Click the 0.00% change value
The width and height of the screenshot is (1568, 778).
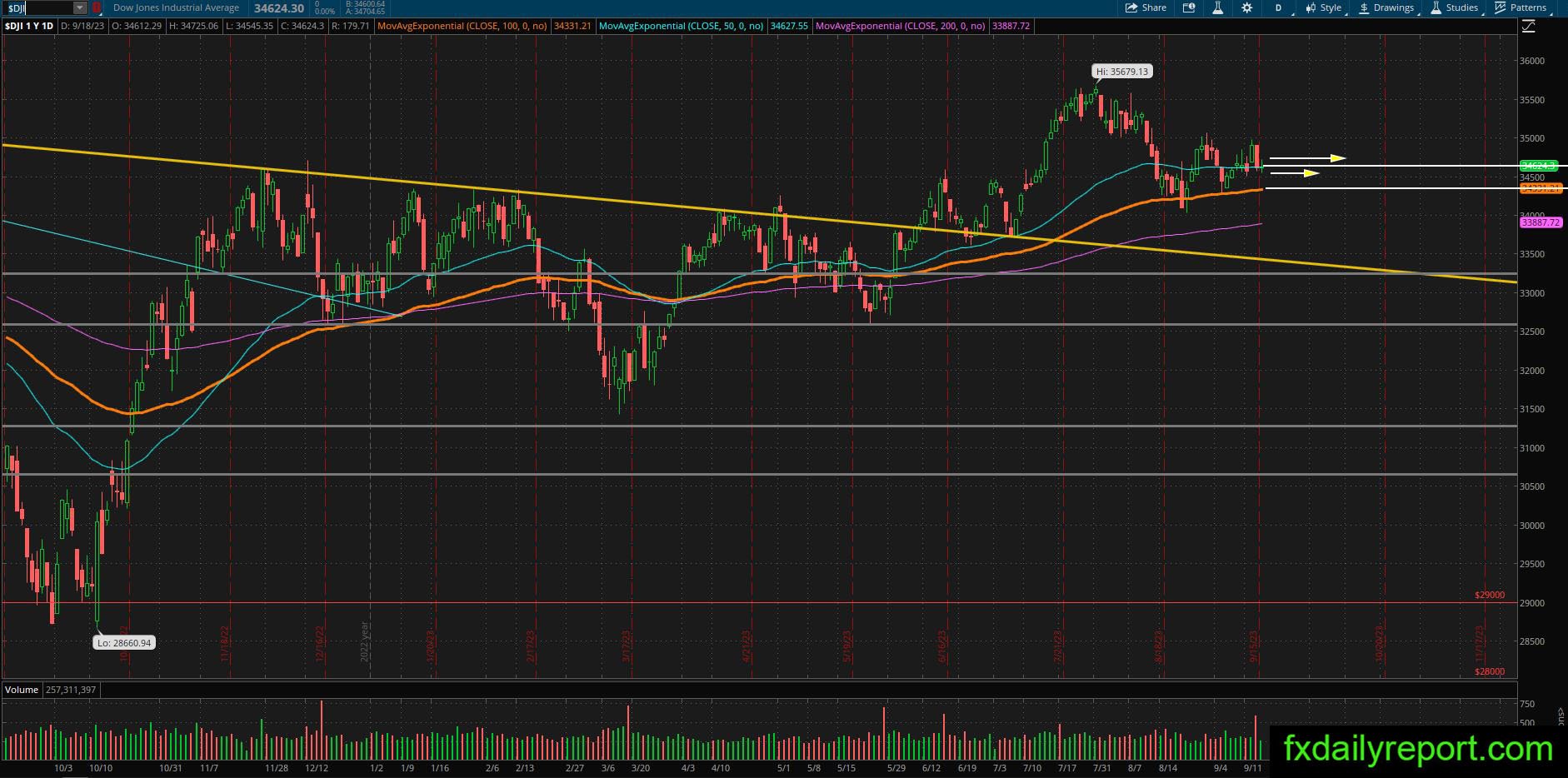coord(324,12)
